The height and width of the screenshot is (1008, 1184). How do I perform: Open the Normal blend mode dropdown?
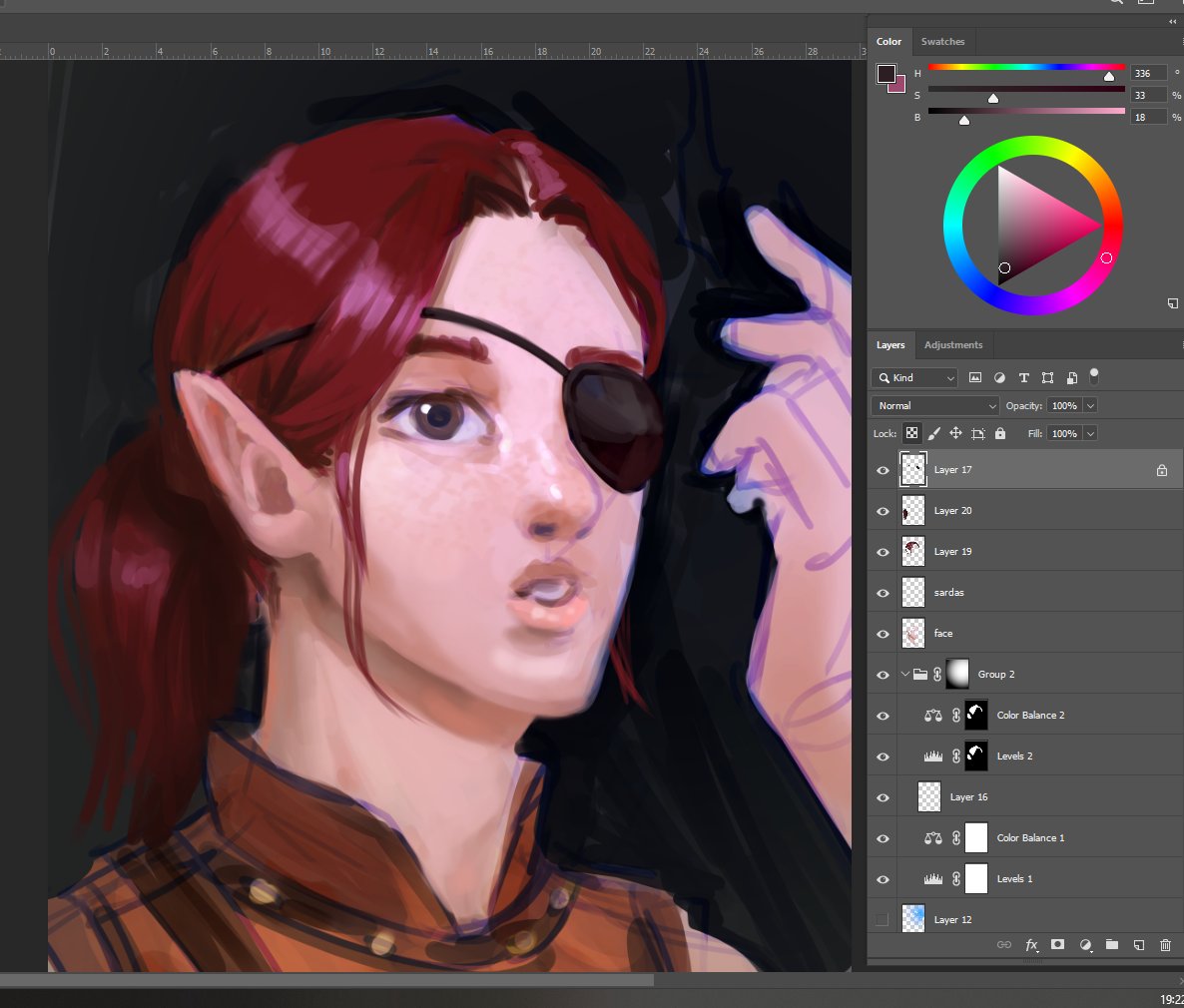point(934,405)
